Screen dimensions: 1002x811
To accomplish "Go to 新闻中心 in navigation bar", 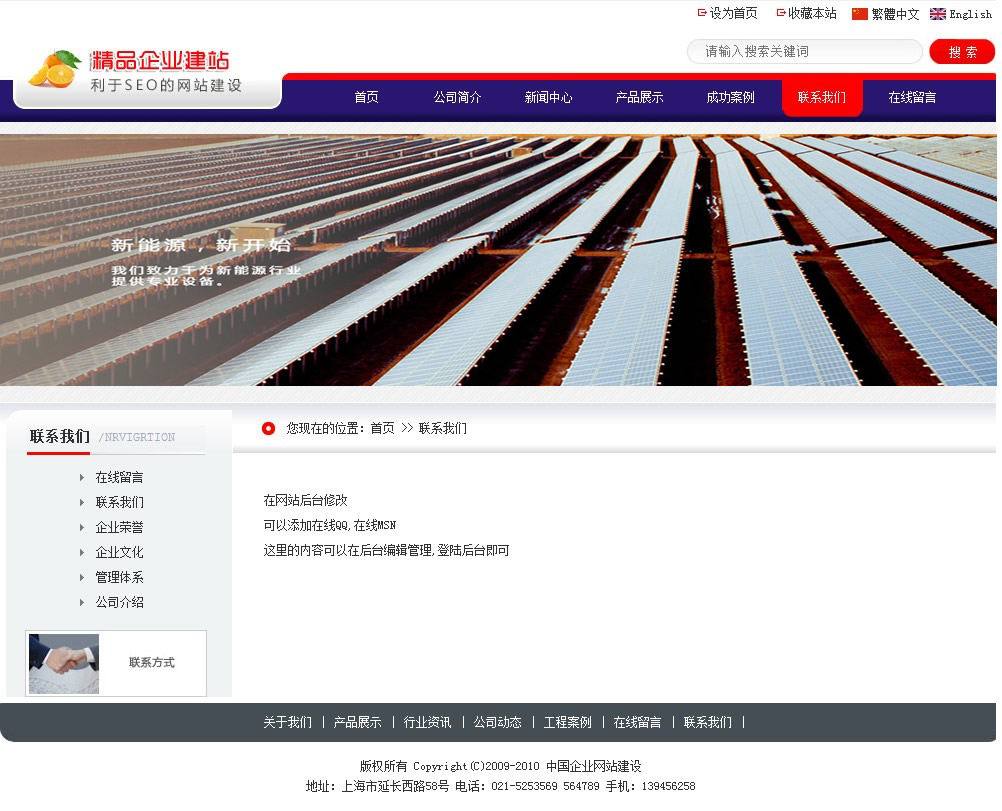I will pos(548,98).
